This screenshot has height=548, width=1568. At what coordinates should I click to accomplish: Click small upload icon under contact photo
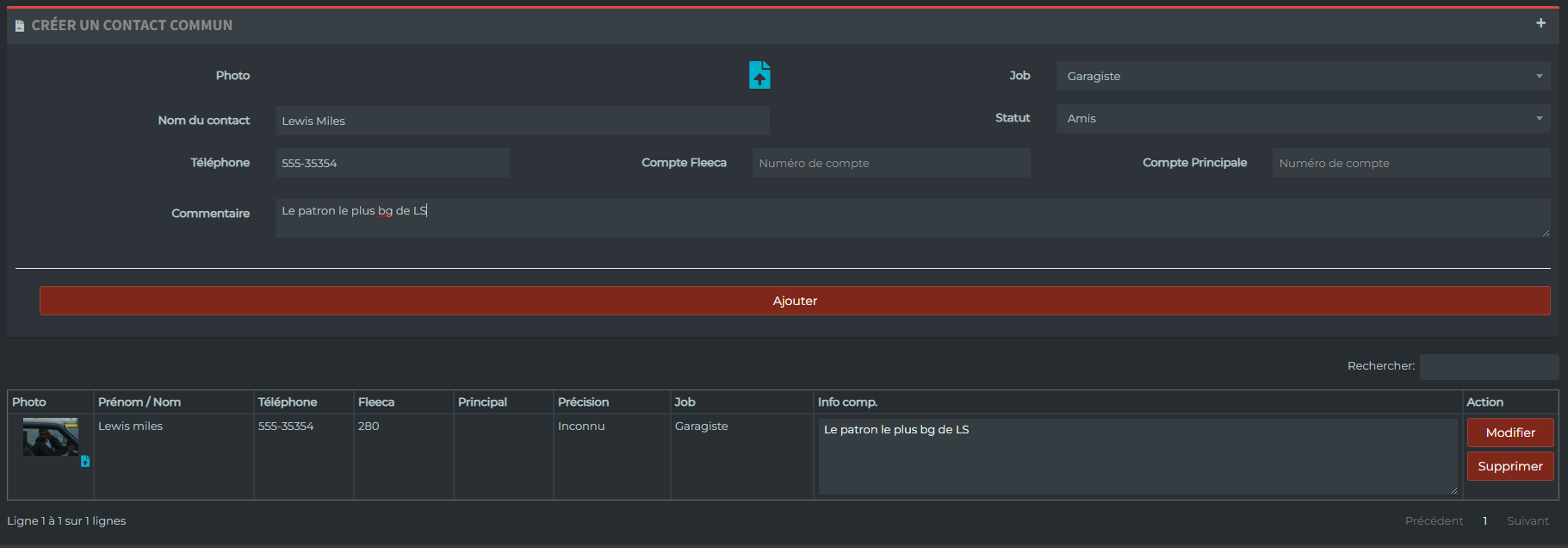tap(85, 462)
